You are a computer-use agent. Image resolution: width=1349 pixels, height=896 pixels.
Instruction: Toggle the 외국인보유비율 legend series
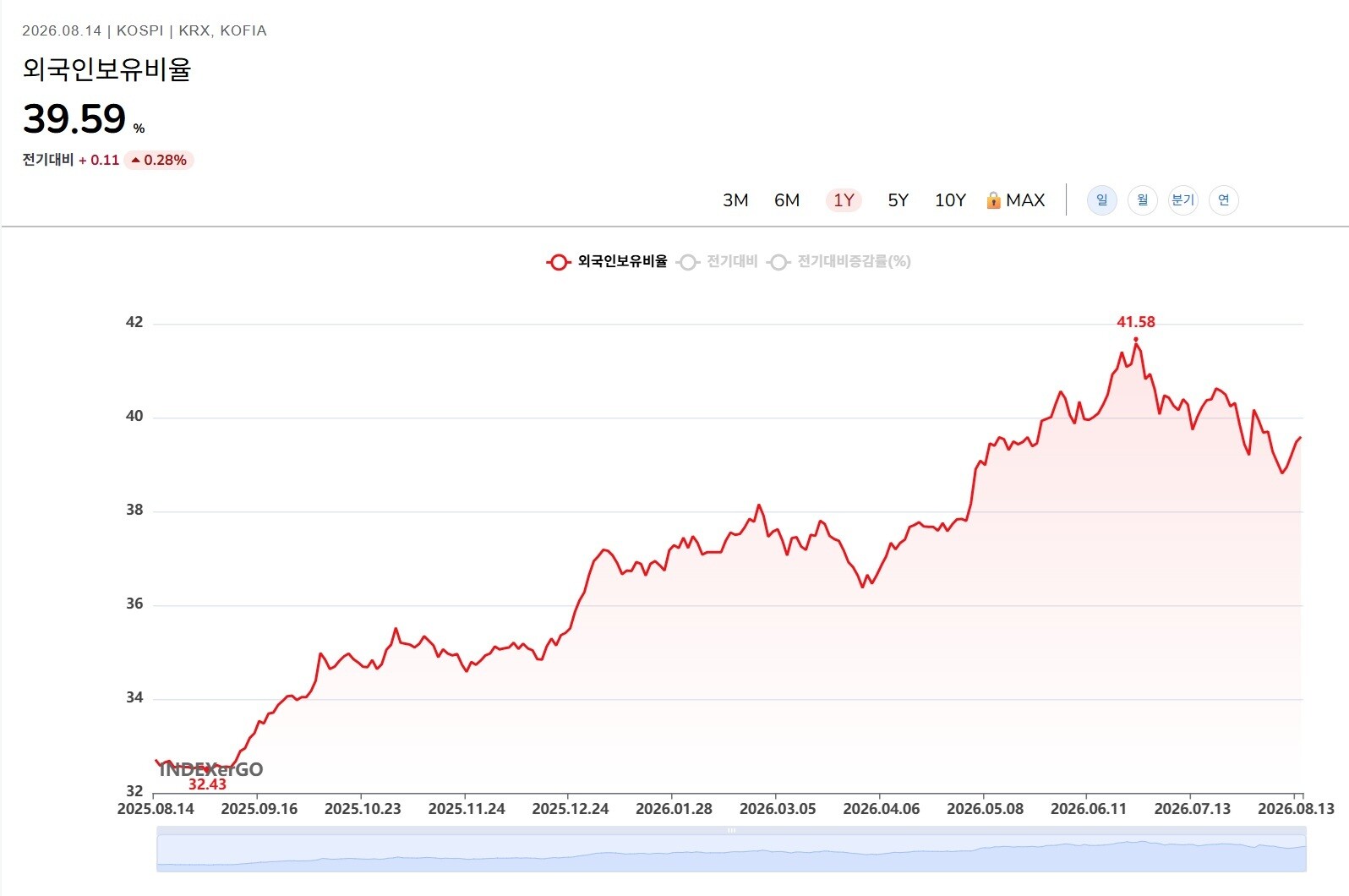click(x=607, y=262)
